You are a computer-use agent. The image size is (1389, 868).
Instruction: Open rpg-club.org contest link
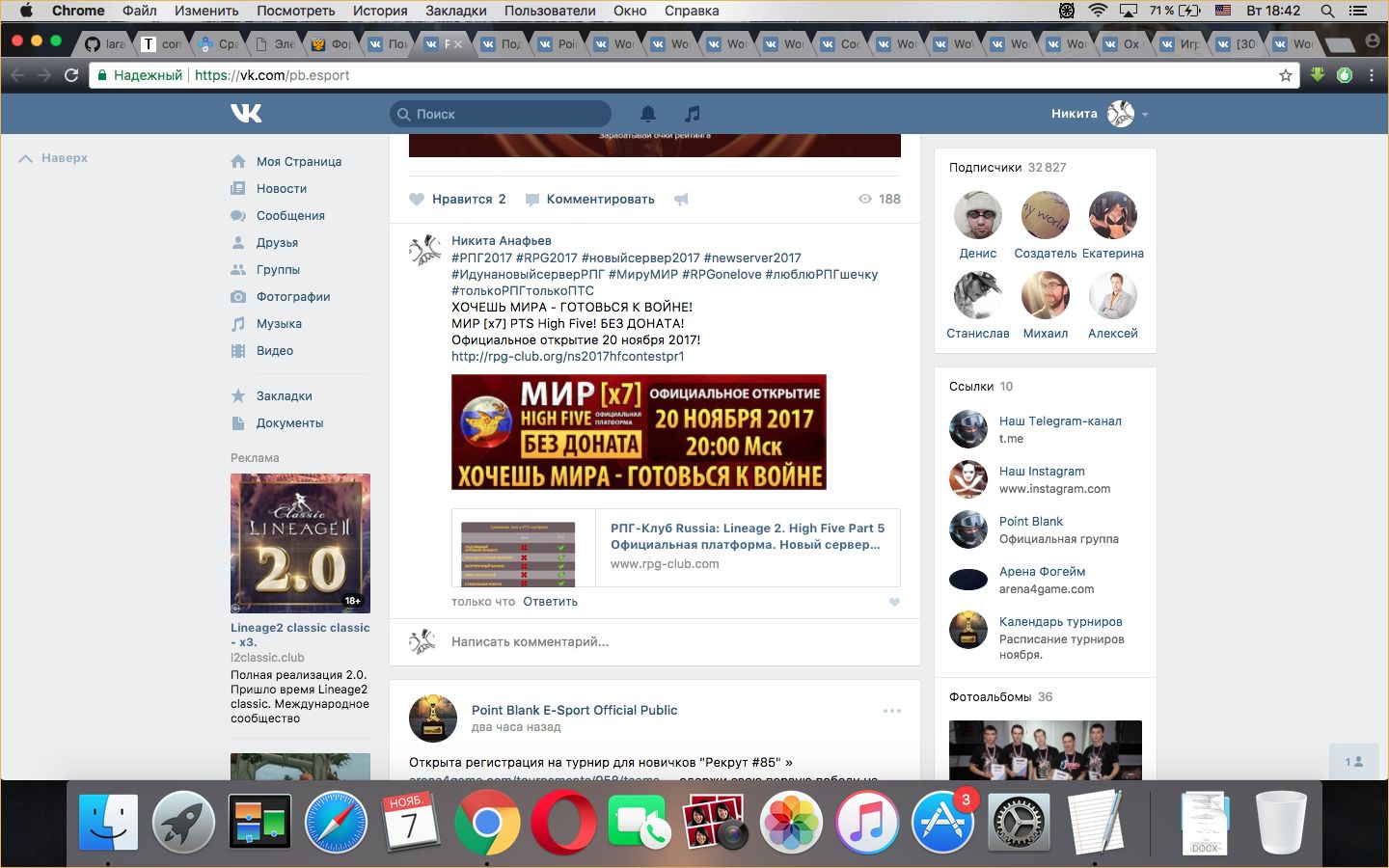pyautogui.click(x=568, y=357)
